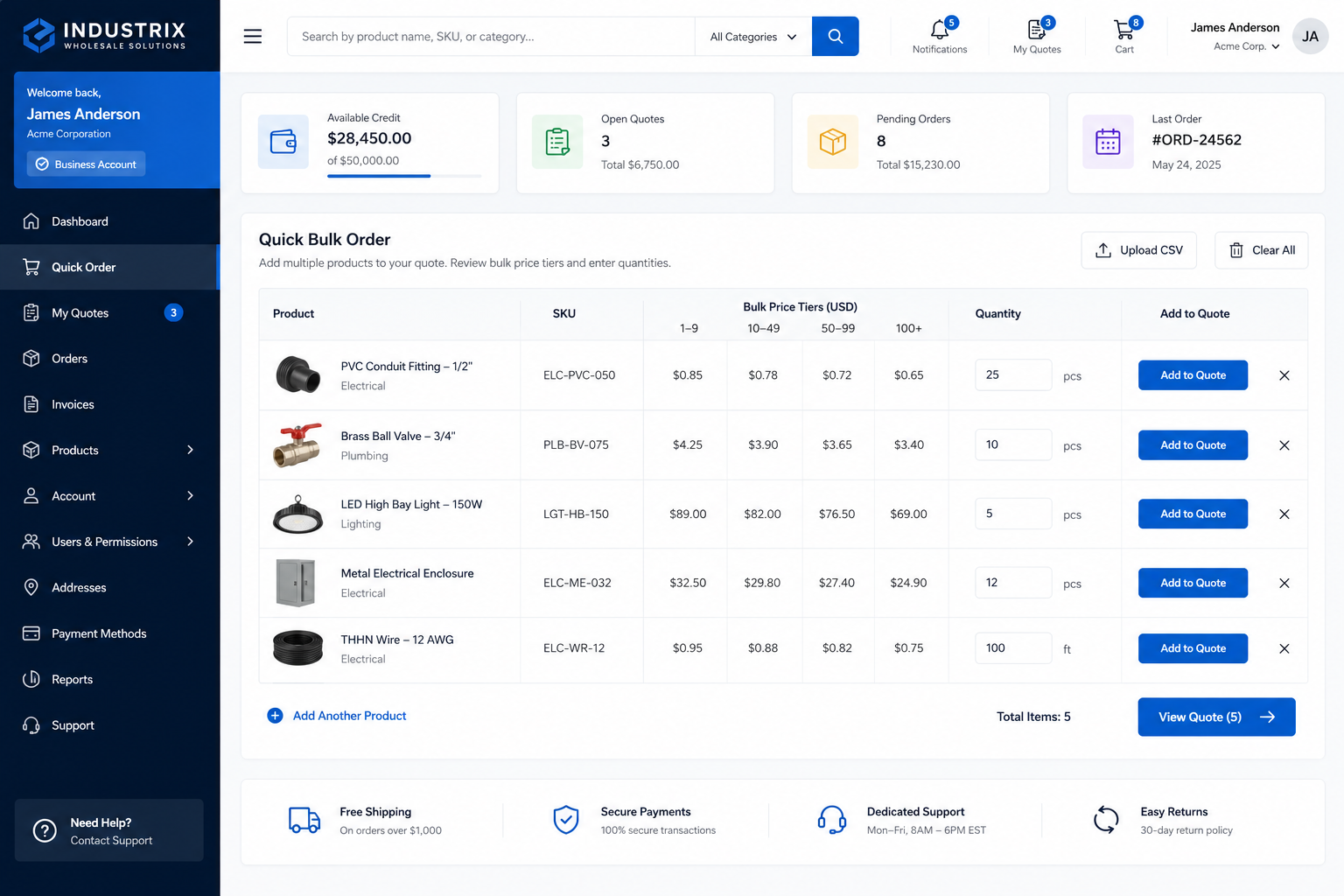Click the Secure Payments shield icon

[x=566, y=820]
